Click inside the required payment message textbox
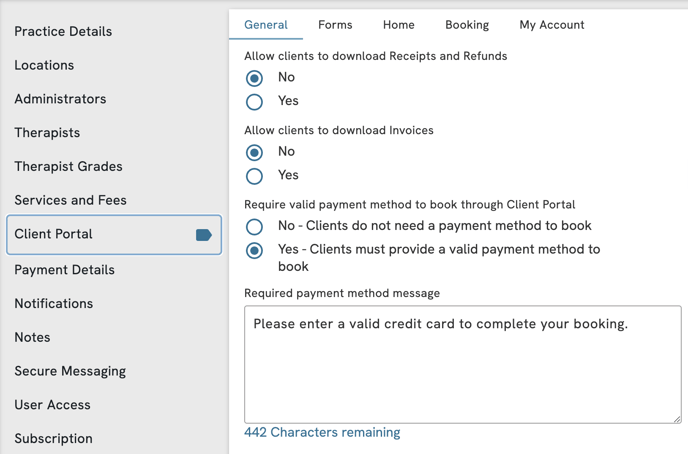 (x=462, y=365)
